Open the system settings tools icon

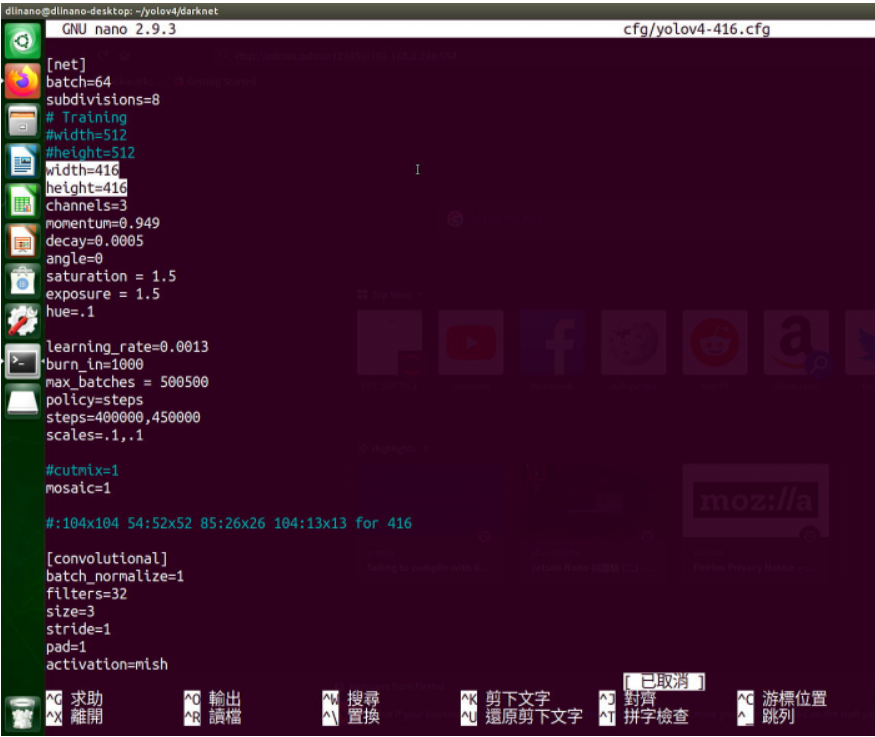22,321
